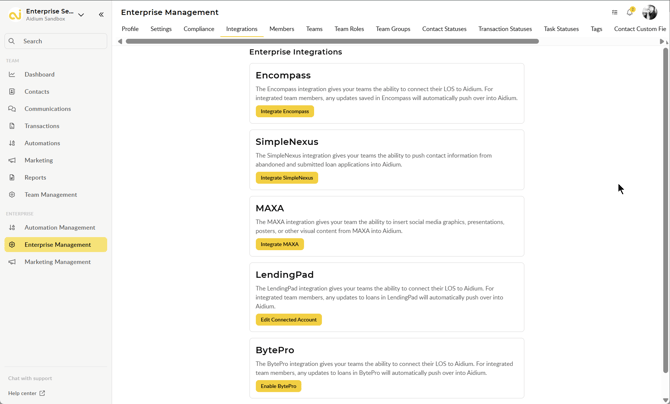This screenshot has width=670, height=404.
Task: Click the Contacts sidebar icon
Action: (x=12, y=91)
